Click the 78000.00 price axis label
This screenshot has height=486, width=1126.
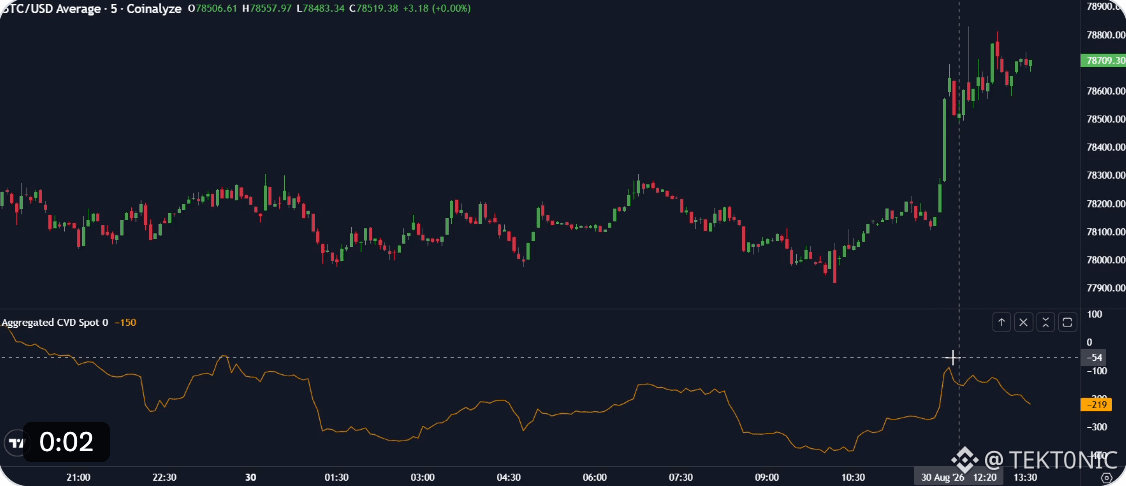pyautogui.click(x=1104, y=260)
